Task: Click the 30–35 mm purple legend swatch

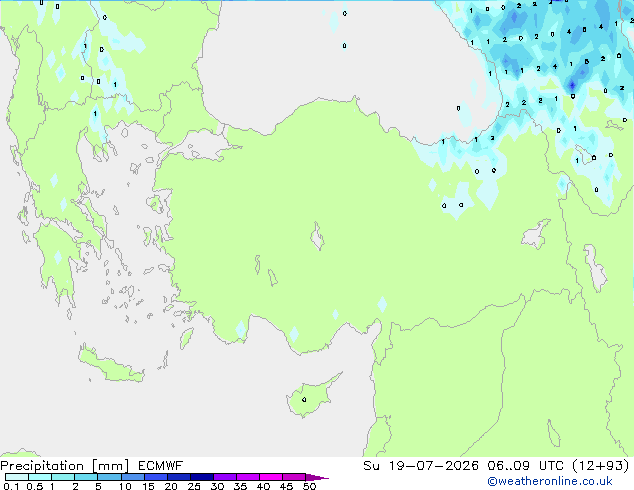Action: coord(225,477)
